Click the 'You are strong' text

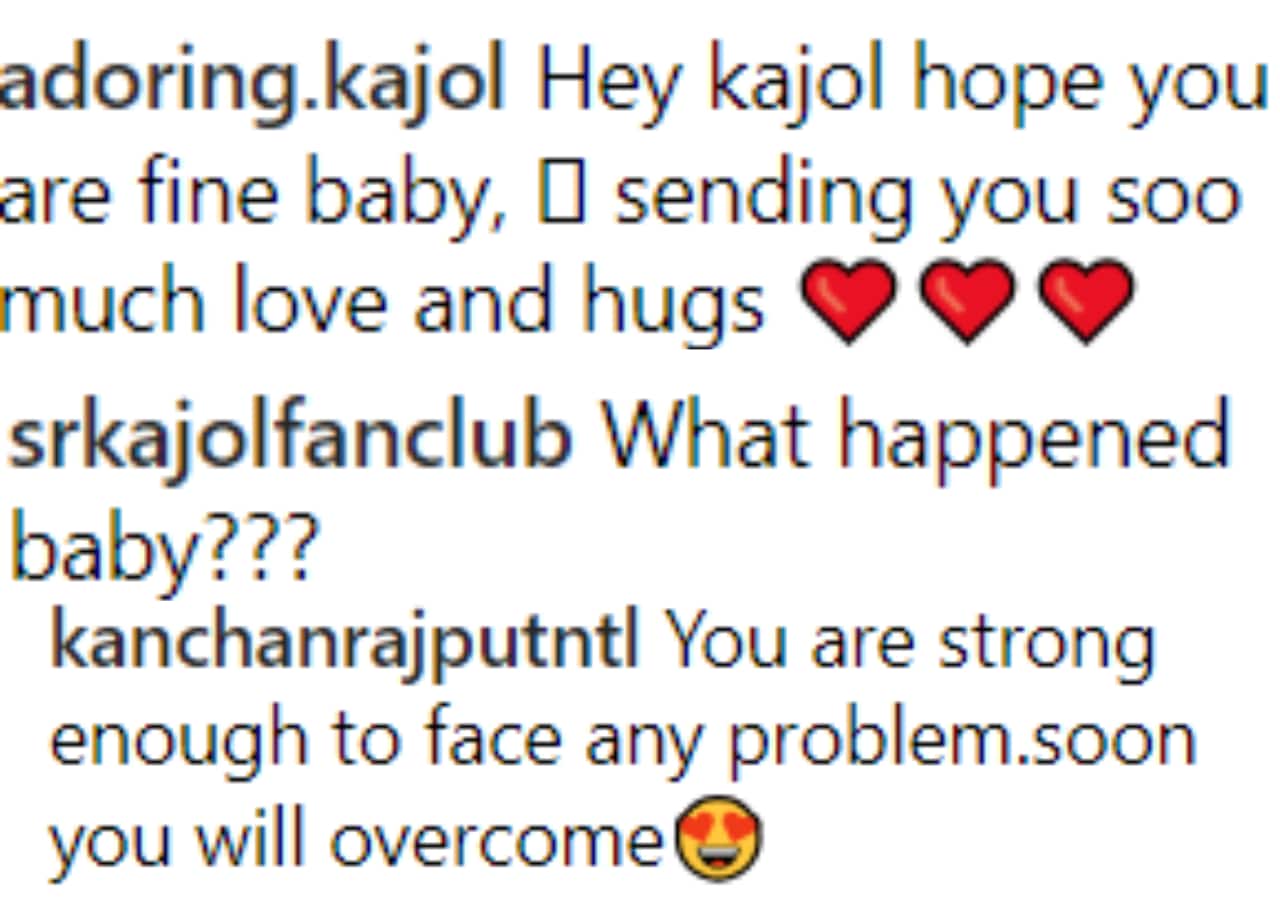click(x=909, y=643)
